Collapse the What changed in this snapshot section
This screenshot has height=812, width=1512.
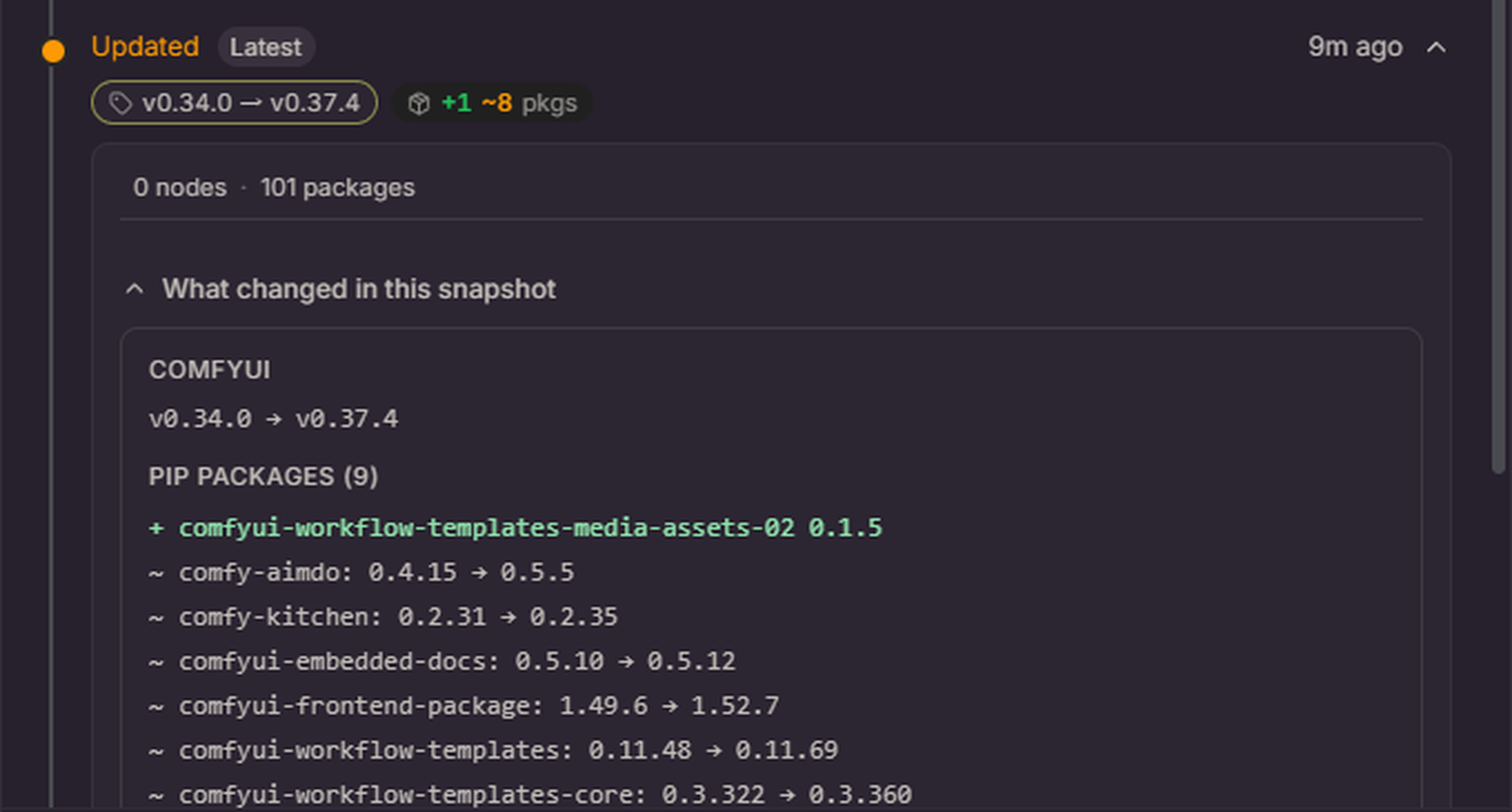pyautogui.click(x=135, y=289)
